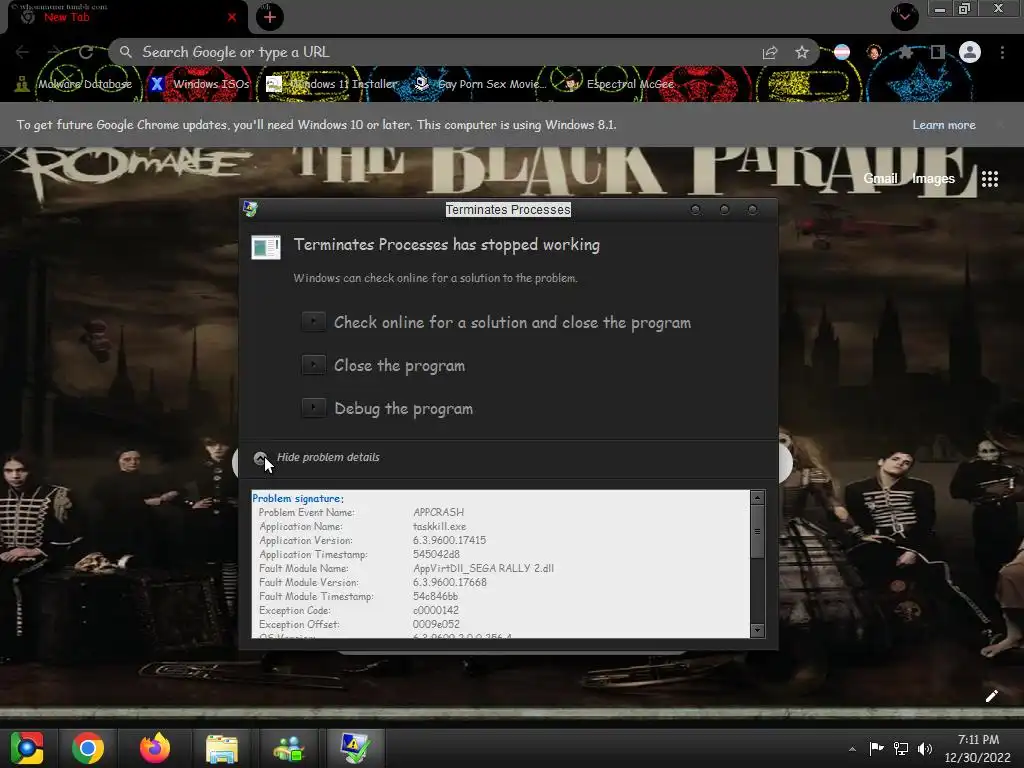
Task: Click the browser Back arrow
Action: (22, 52)
